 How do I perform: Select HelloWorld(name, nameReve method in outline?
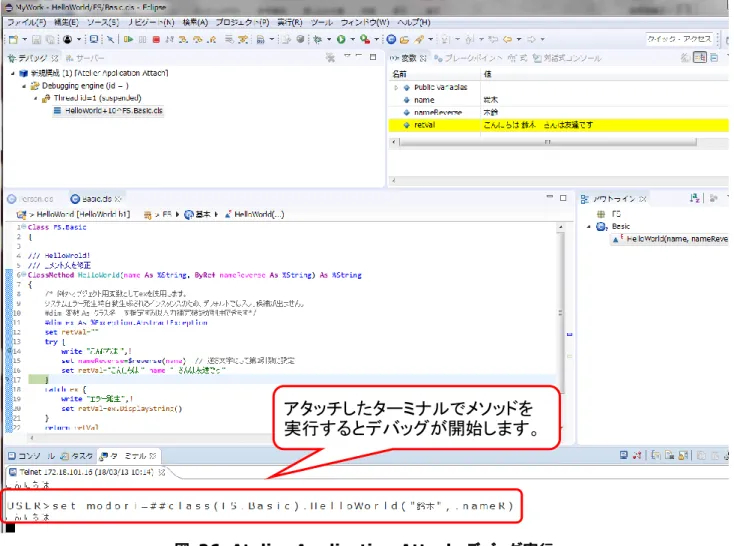coord(670,239)
